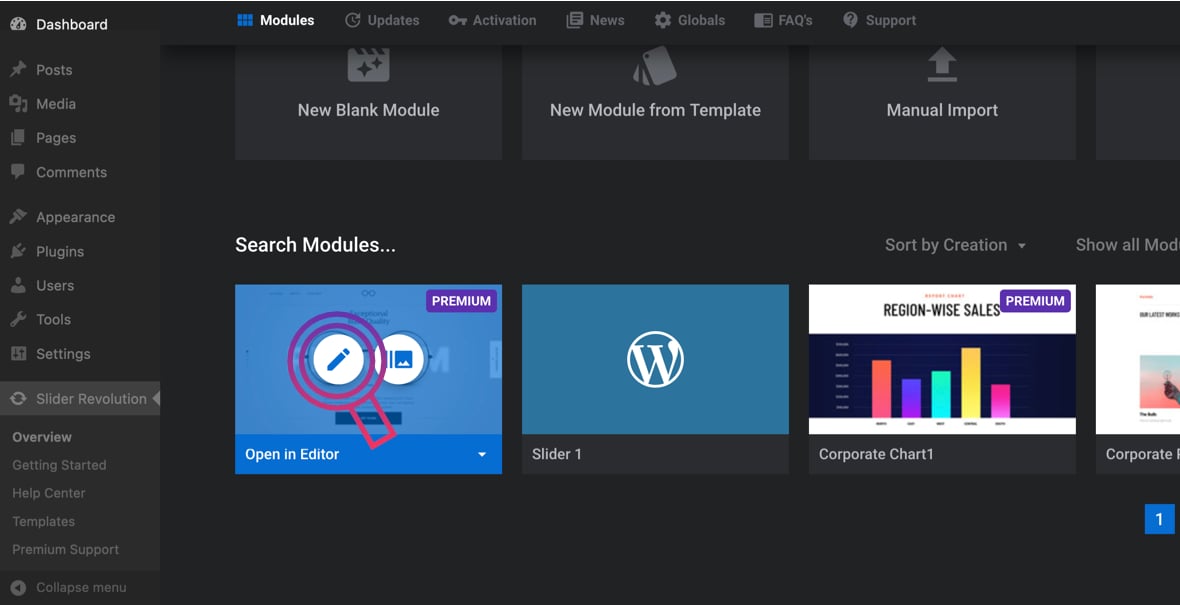Image resolution: width=1180 pixels, height=605 pixels.
Task: Click the FAQ's book icon
Action: coord(763,20)
